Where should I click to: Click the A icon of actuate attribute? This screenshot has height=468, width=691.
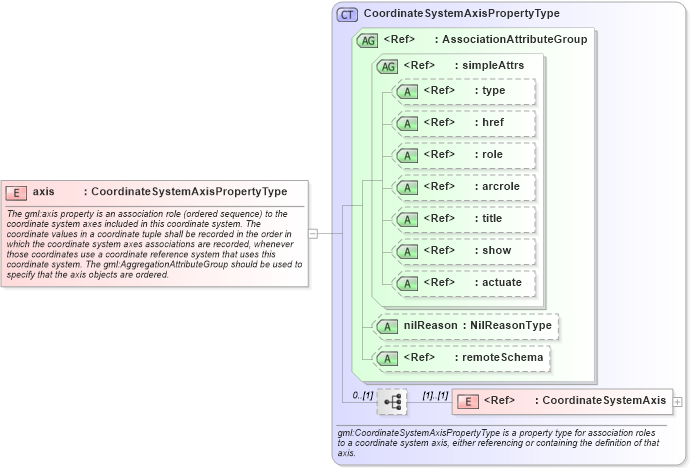click(407, 284)
